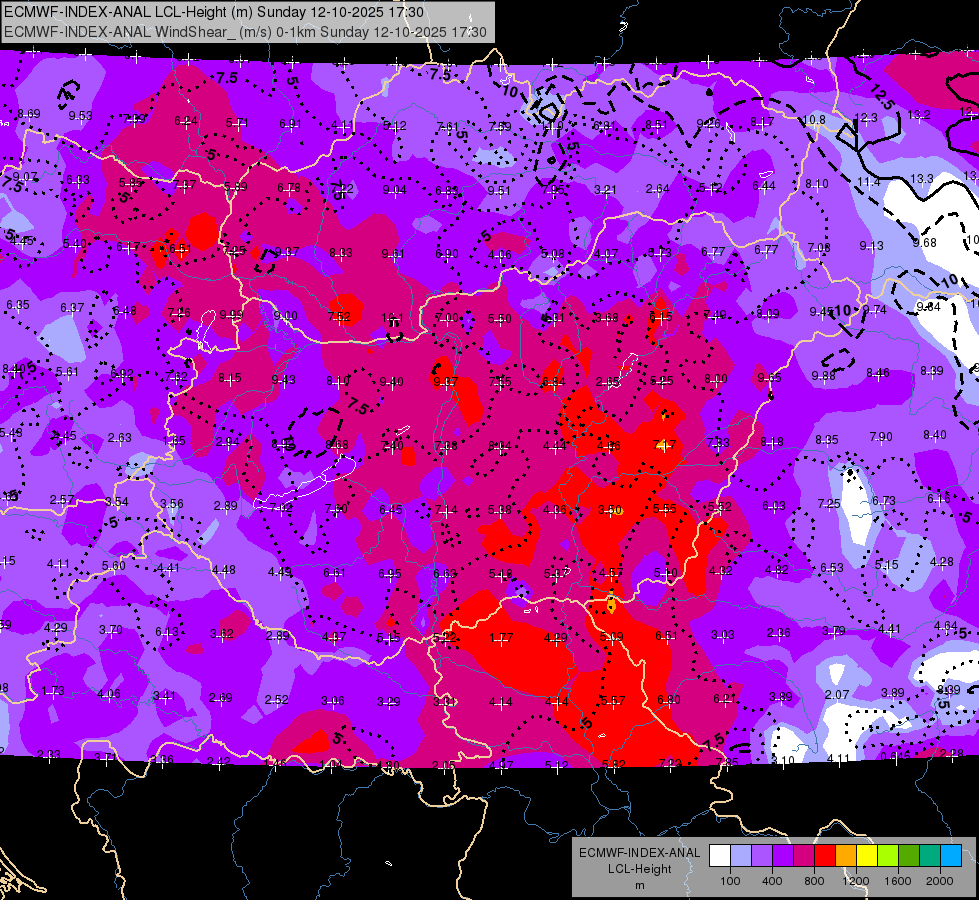979x900 pixels.
Task: Click the legend tick label 1200
Action: tap(856, 881)
